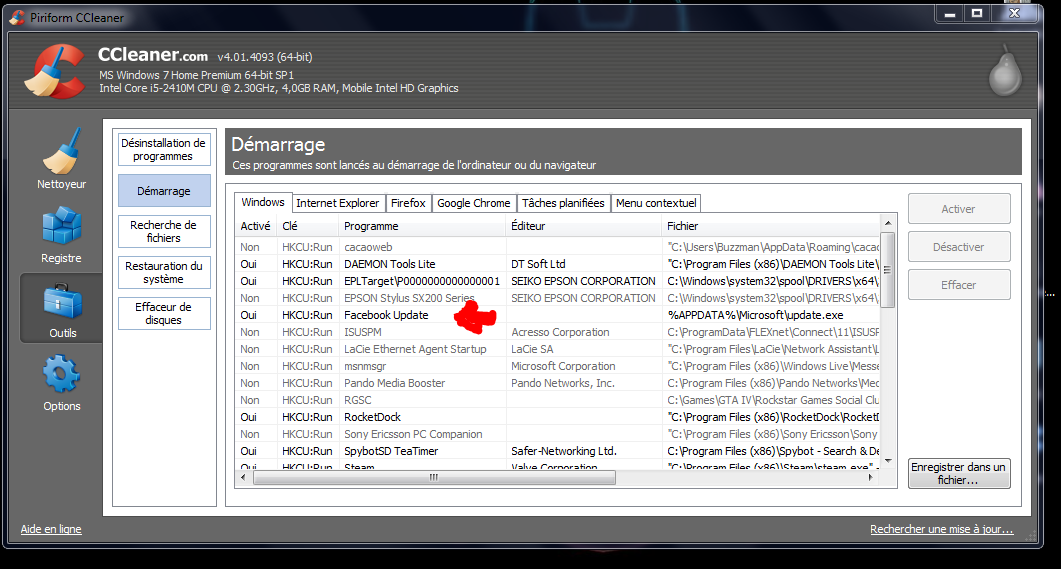Click Enregistrer dans un fichier button
The height and width of the screenshot is (569, 1061).
click(x=959, y=474)
